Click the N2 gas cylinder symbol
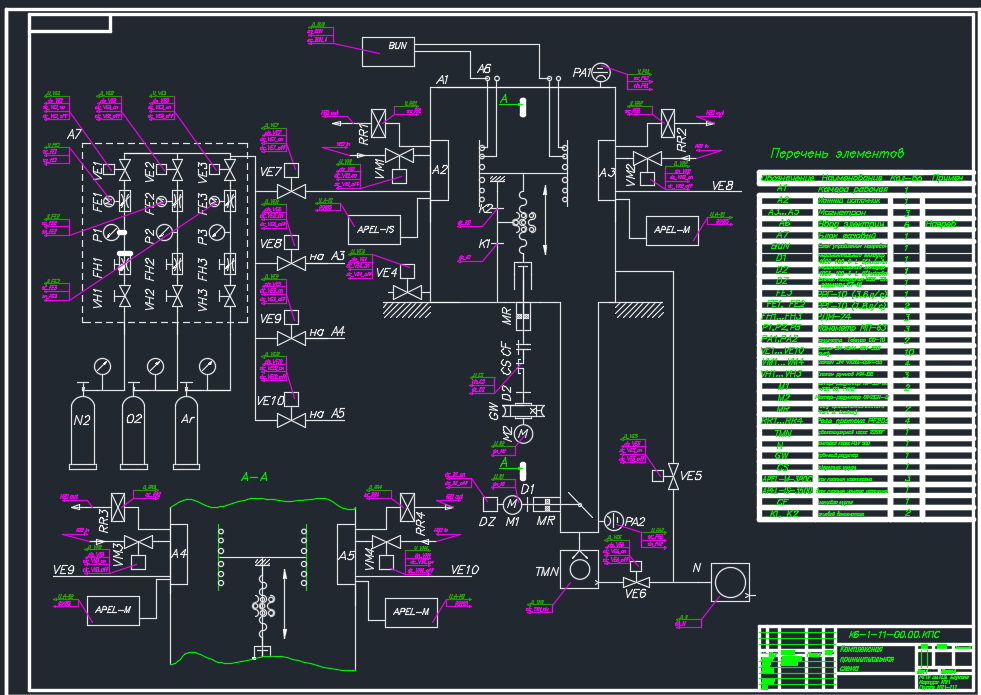 83,432
